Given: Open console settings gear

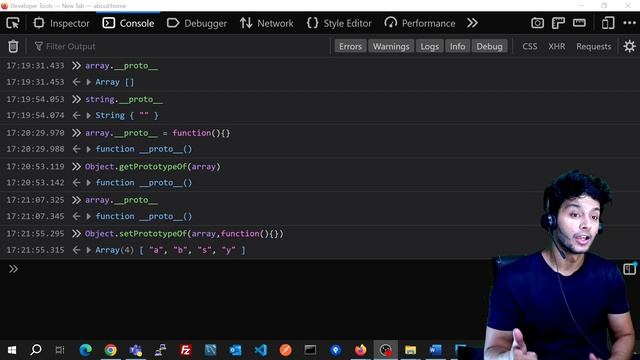Looking at the screenshot, I should tap(629, 46).
